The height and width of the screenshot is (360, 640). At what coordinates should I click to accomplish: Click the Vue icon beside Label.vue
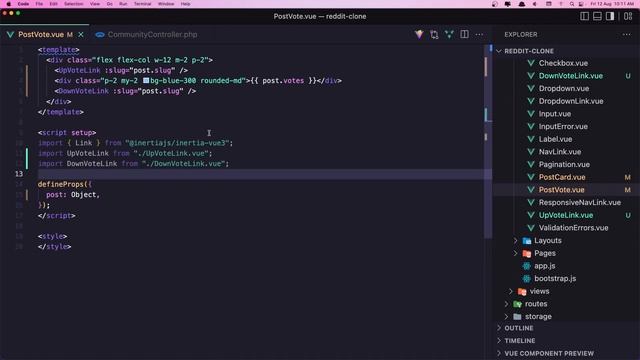(531, 139)
